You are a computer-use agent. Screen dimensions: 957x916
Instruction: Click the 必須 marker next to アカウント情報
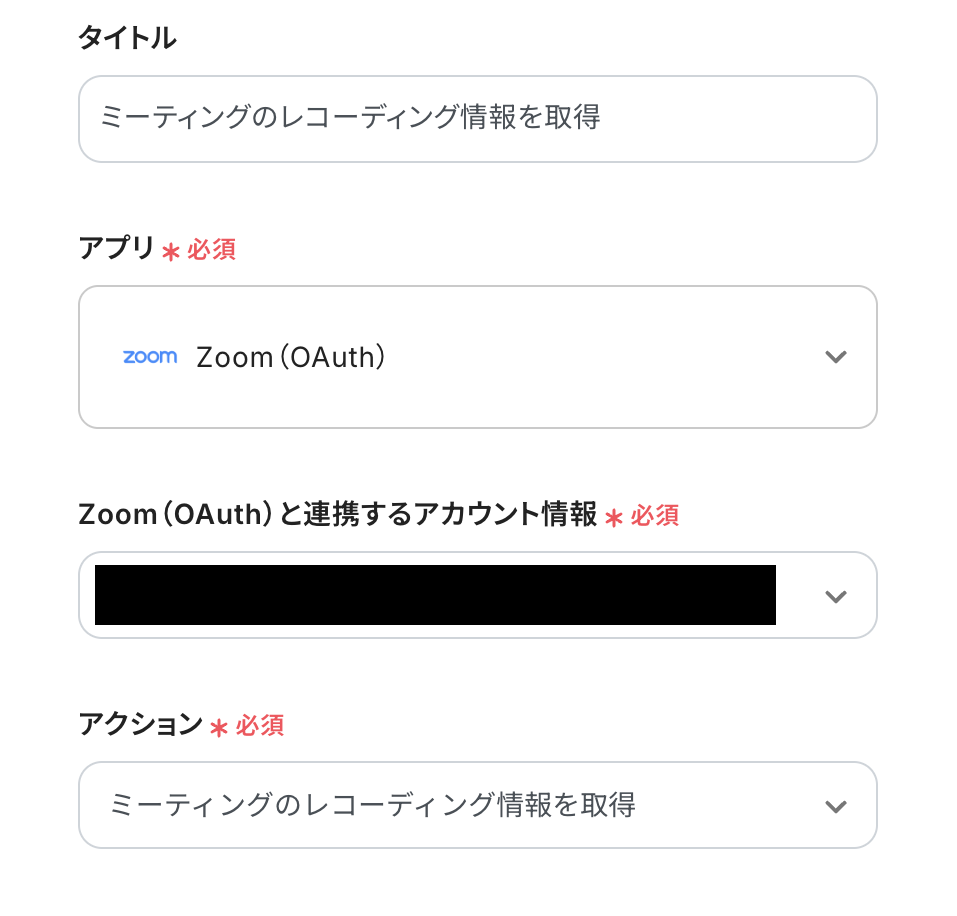tap(655, 516)
